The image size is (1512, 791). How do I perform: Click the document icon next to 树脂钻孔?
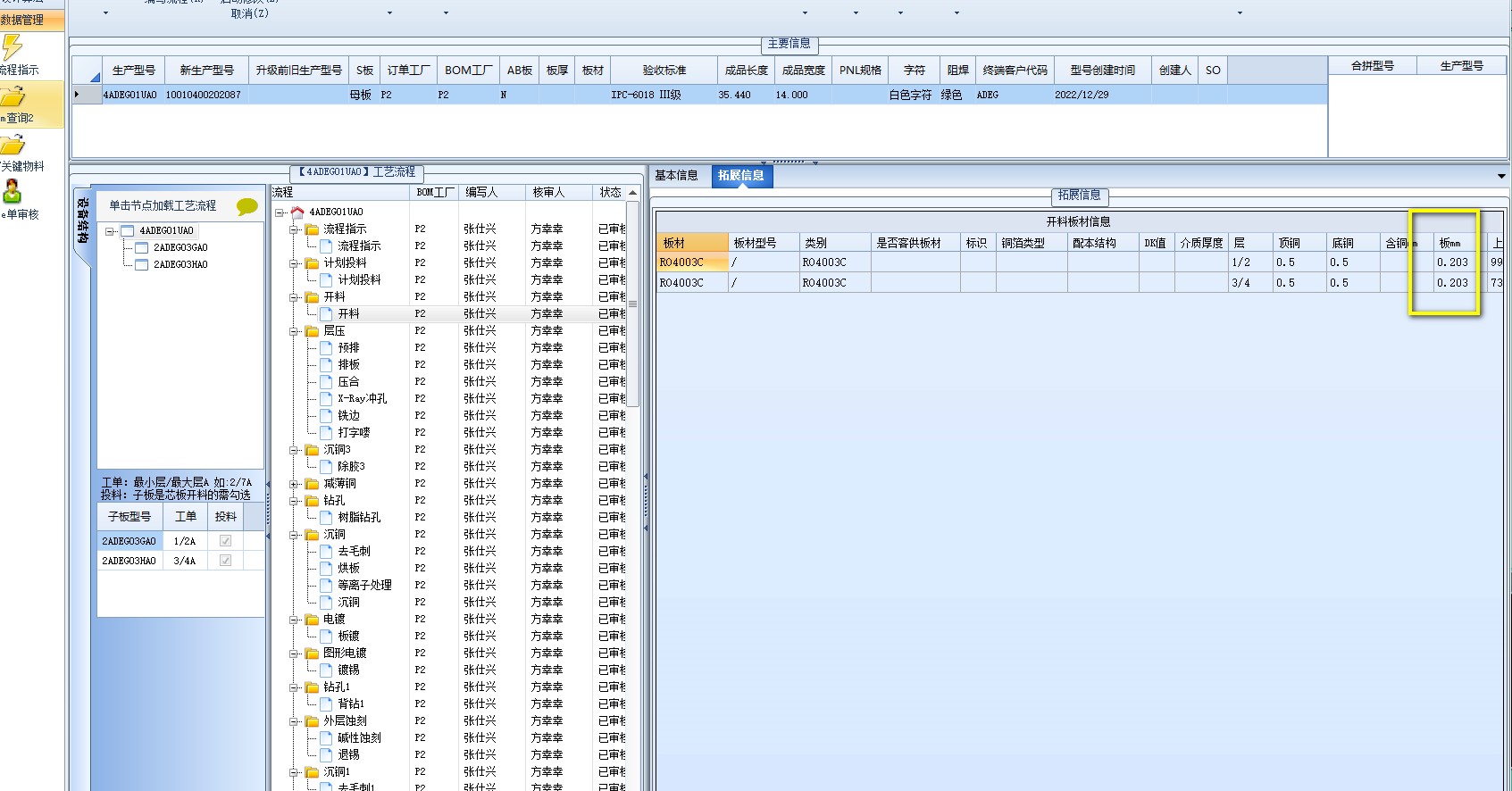pos(326,518)
